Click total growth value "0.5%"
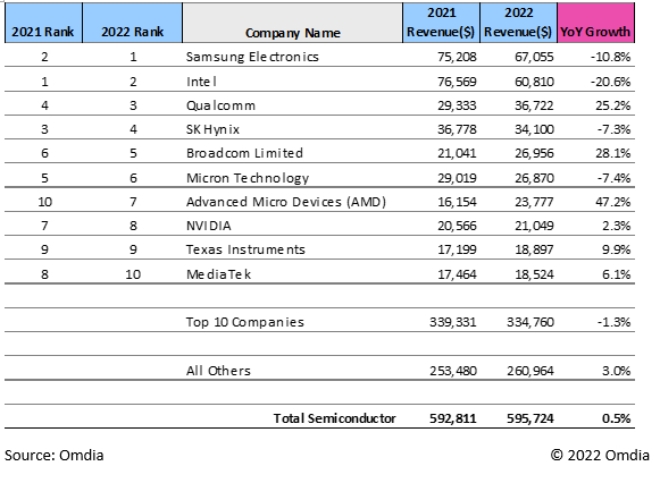This screenshot has width=660, height=483. 616,418
